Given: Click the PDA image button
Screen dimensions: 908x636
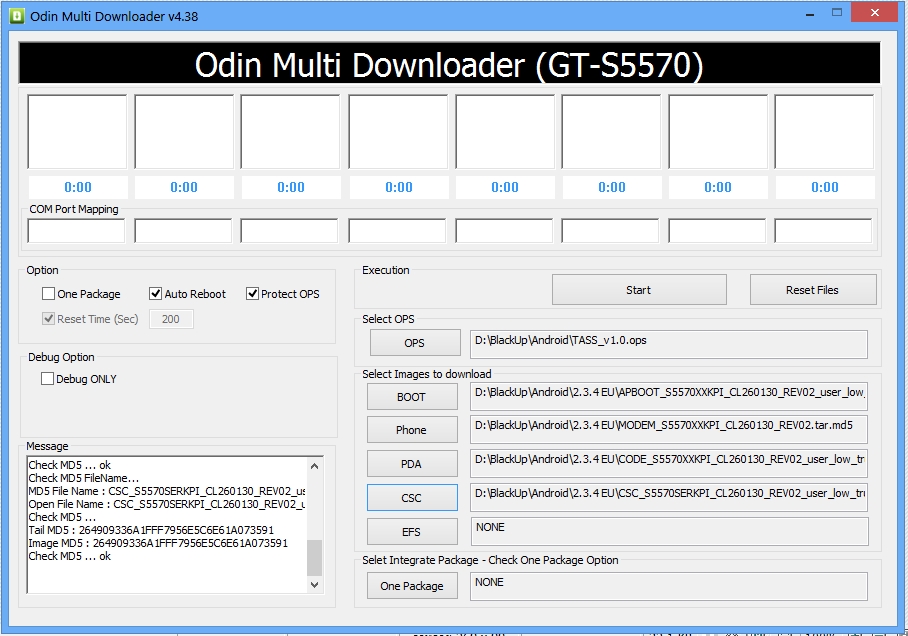Looking at the screenshot, I should [x=412, y=464].
